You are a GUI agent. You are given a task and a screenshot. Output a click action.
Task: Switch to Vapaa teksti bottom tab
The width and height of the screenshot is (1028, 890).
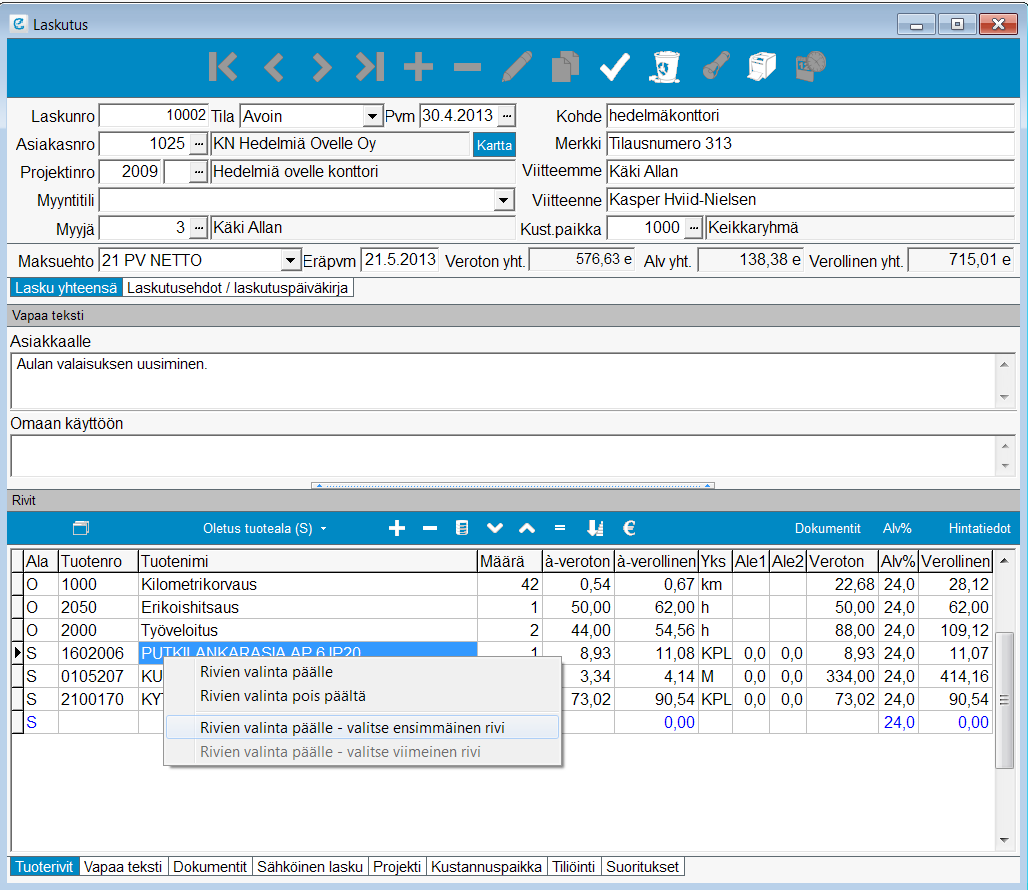pyautogui.click(x=123, y=867)
